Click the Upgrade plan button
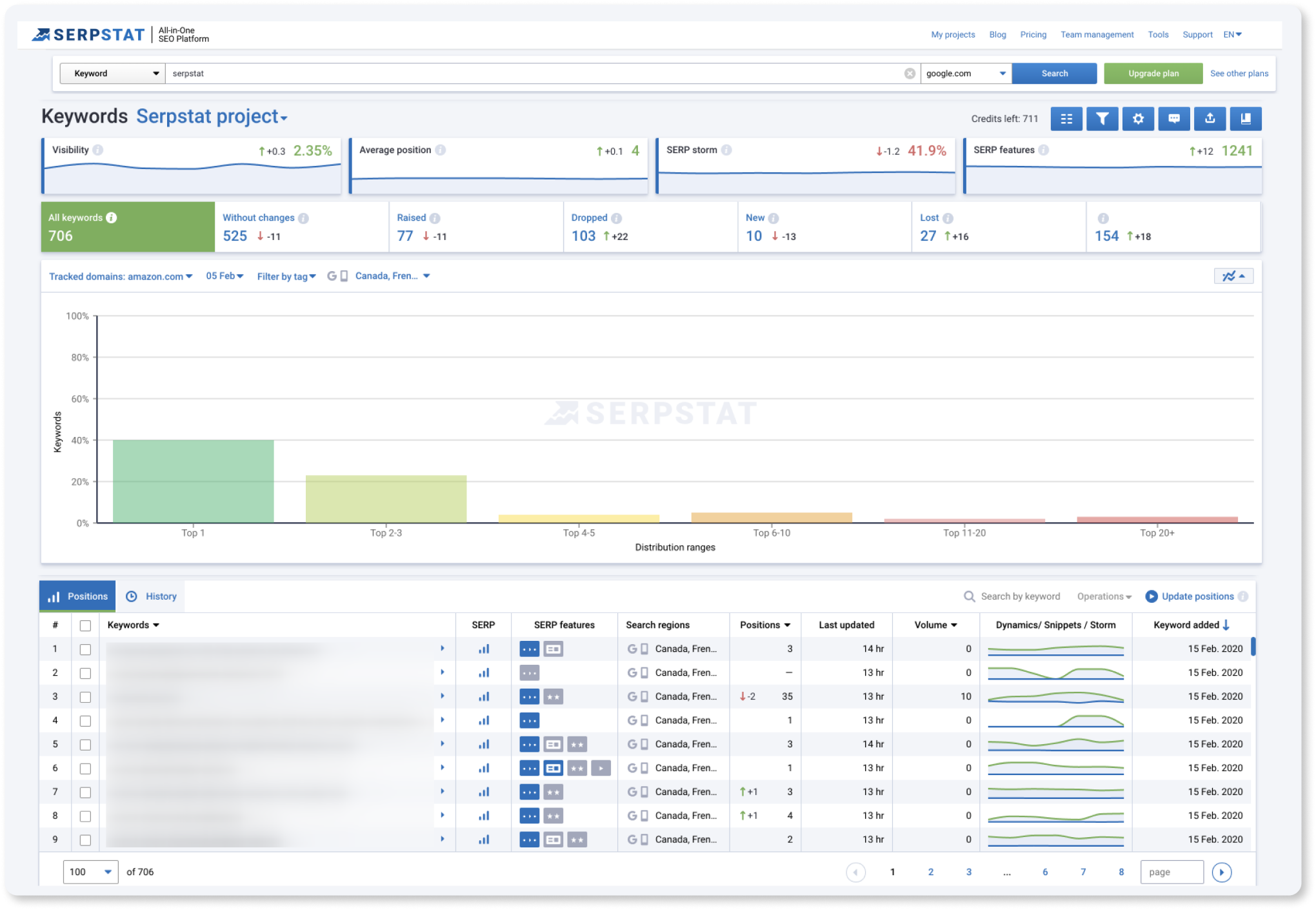The width and height of the screenshot is (1316, 910). pyautogui.click(x=1153, y=74)
